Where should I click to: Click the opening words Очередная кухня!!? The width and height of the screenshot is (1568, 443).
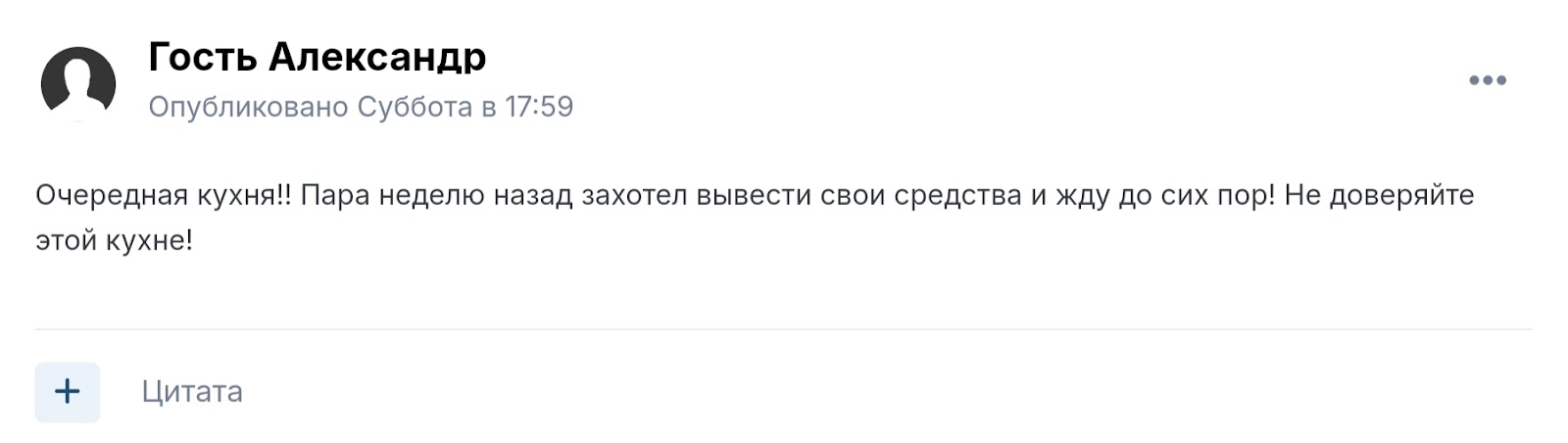pyautogui.click(x=164, y=195)
